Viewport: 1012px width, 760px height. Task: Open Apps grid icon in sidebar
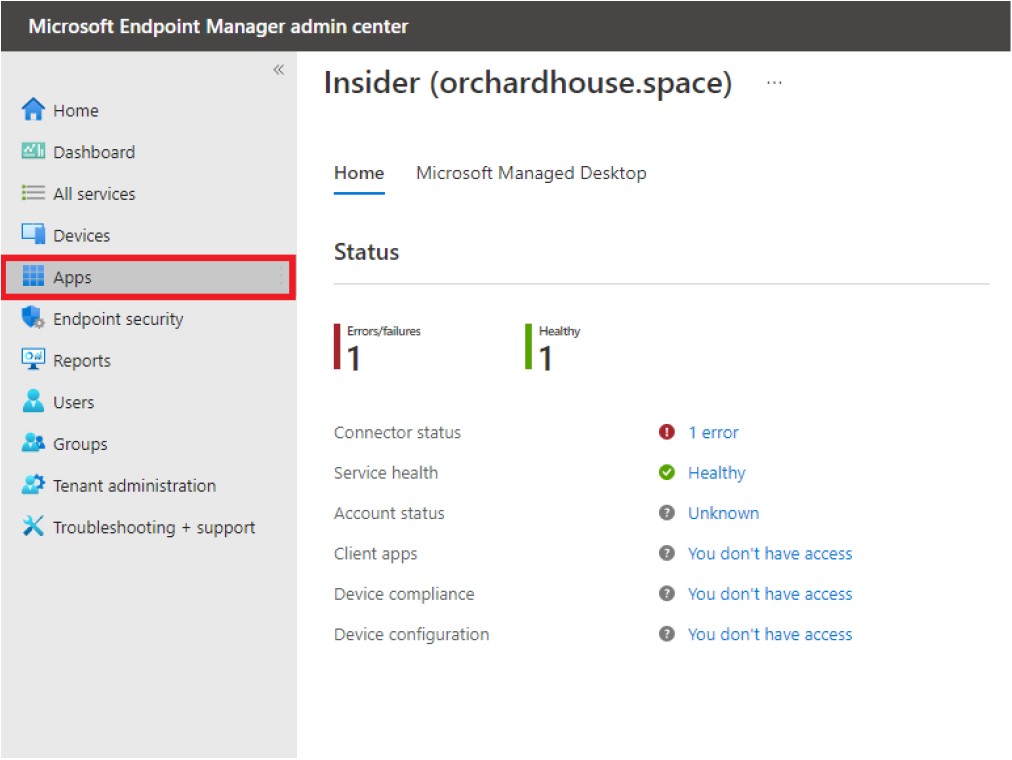[34, 277]
